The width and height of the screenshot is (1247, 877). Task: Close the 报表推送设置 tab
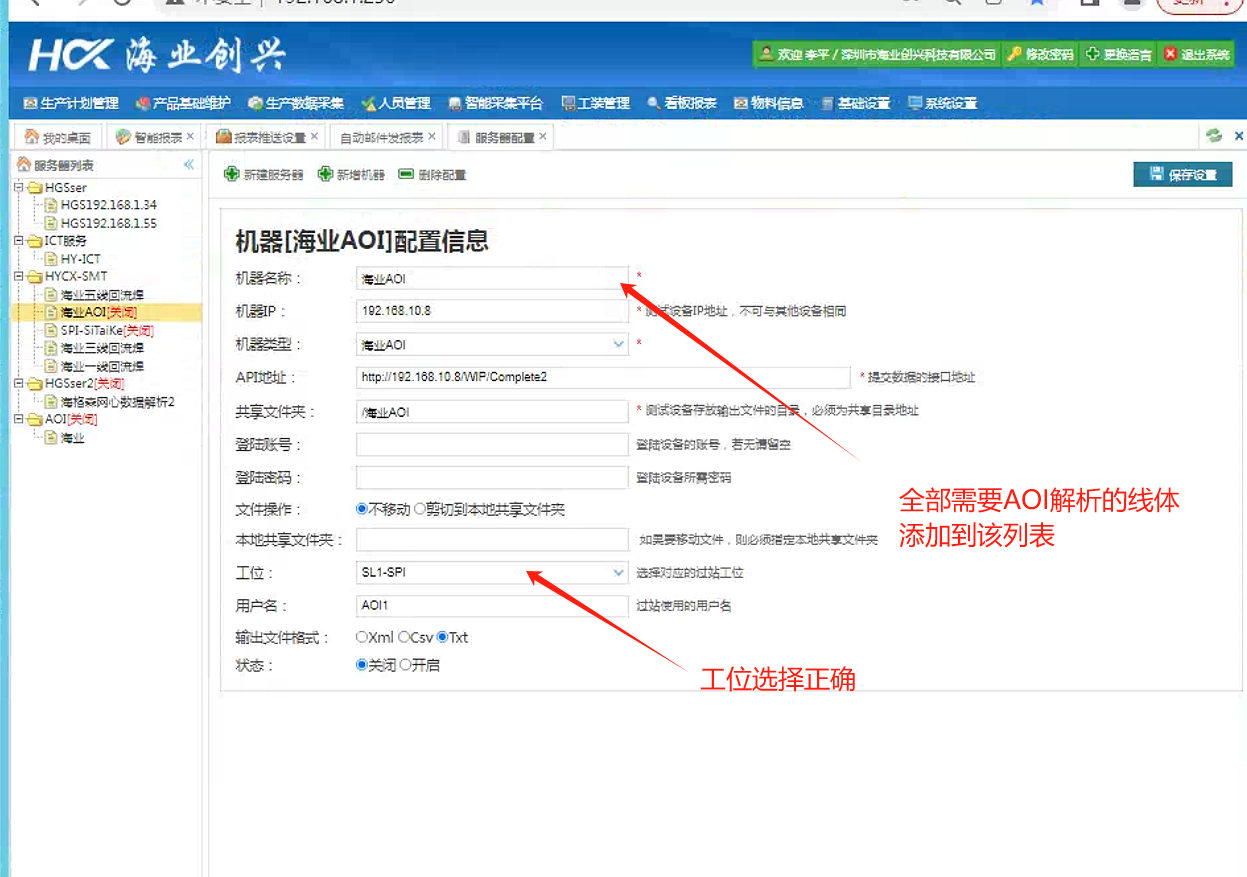pyautogui.click(x=314, y=136)
